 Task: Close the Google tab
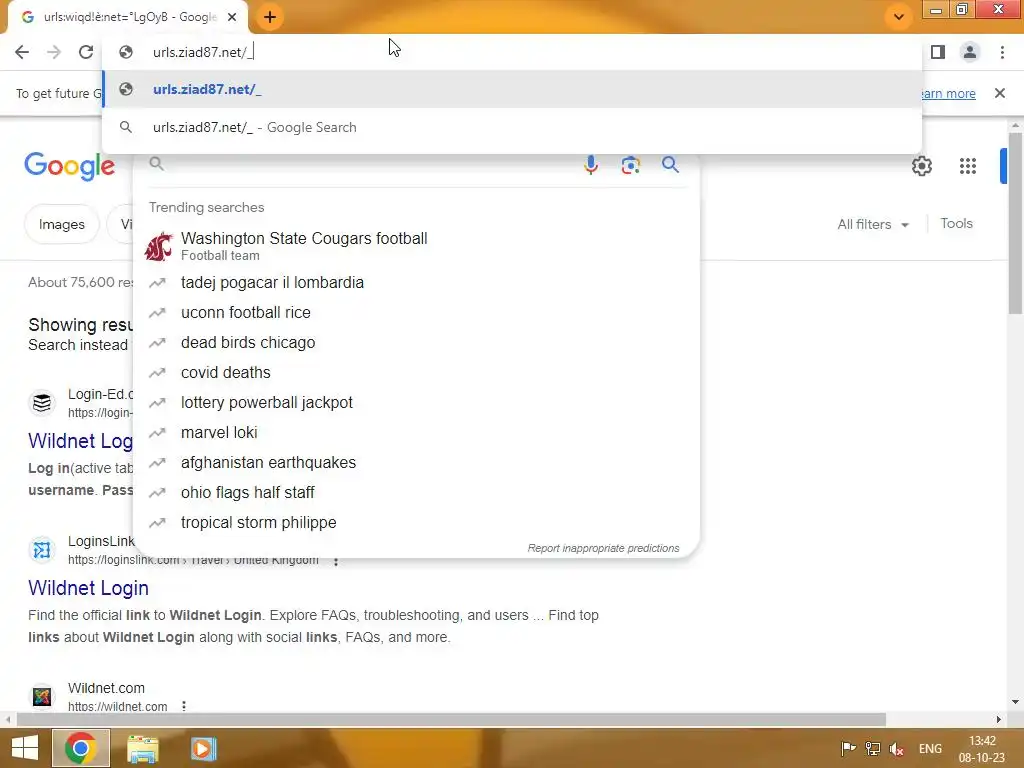tap(232, 17)
